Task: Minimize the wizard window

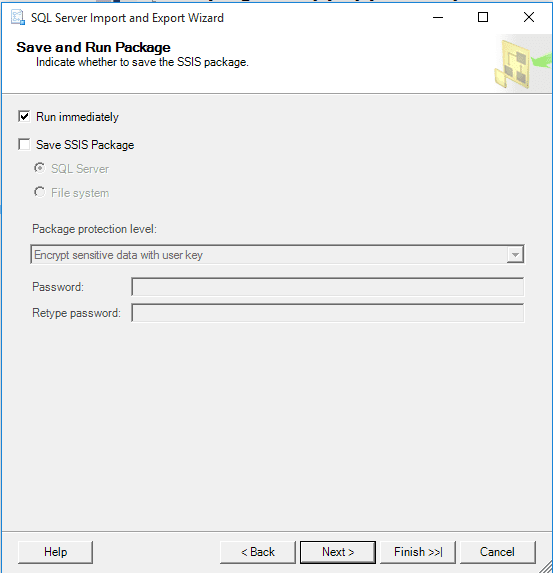Action: (438, 17)
